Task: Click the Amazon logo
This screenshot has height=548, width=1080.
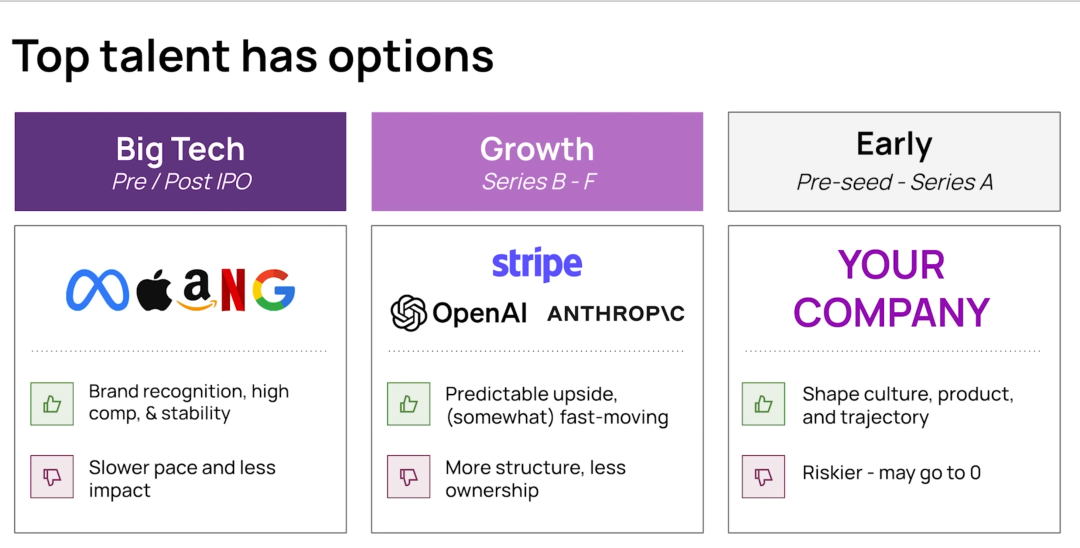Action: (x=195, y=291)
